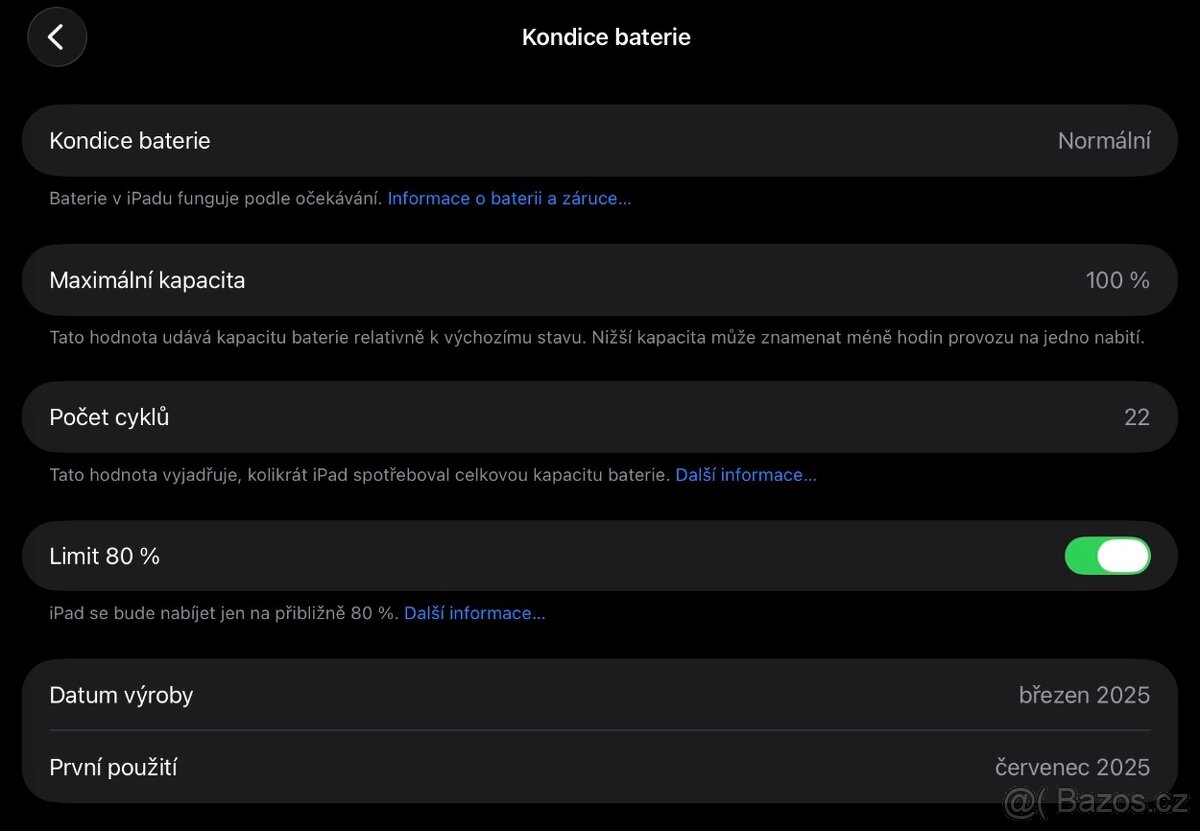Disable the Limit 80 % charging toggle
This screenshot has height=831, width=1200.
(x=1108, y=556)
